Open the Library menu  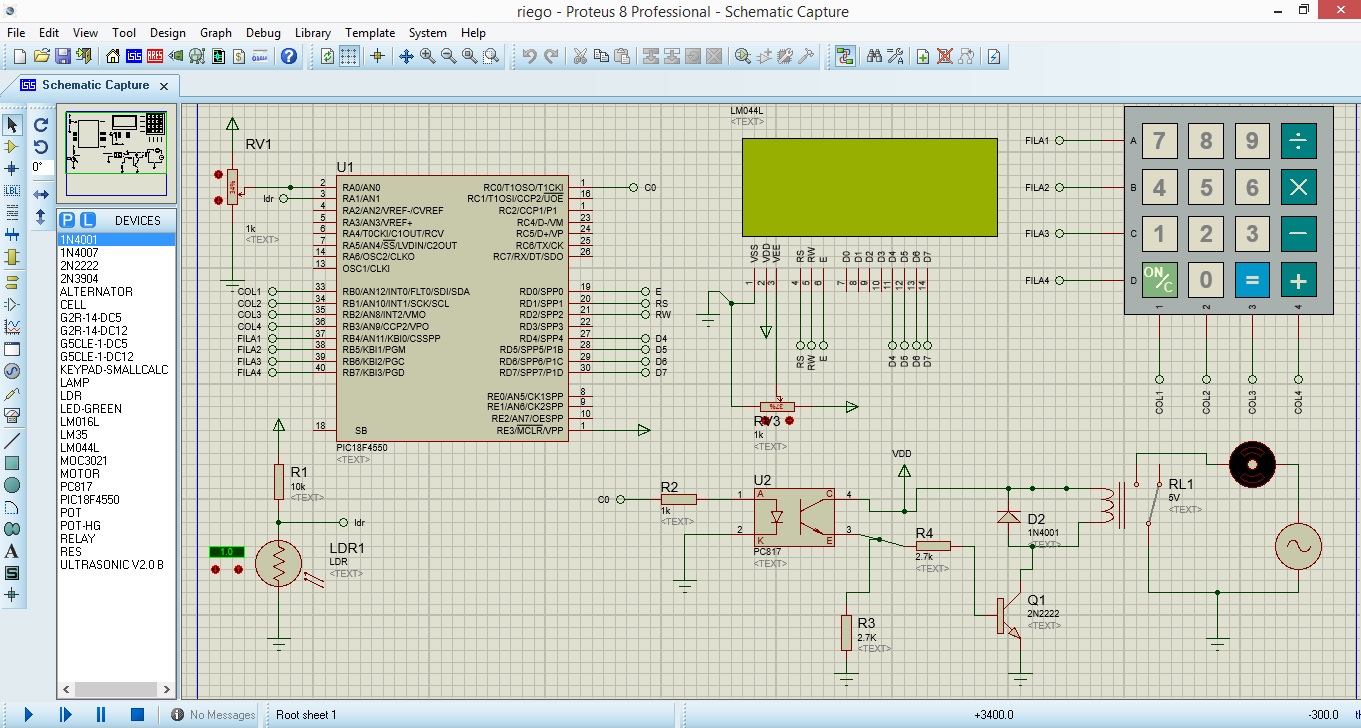[x=313, y=32]
